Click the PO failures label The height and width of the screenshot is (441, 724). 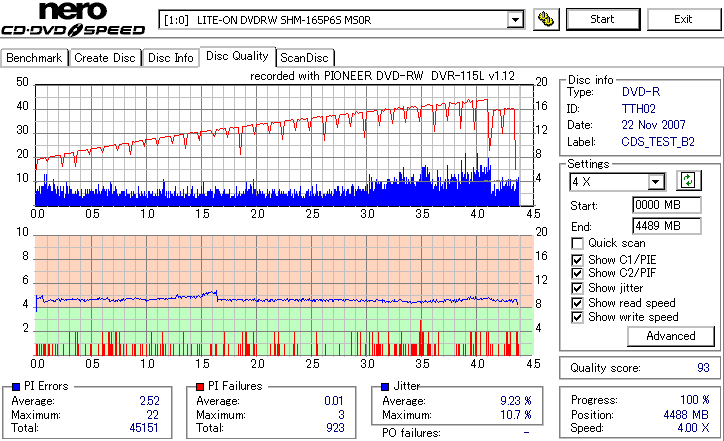click(411, 433)
